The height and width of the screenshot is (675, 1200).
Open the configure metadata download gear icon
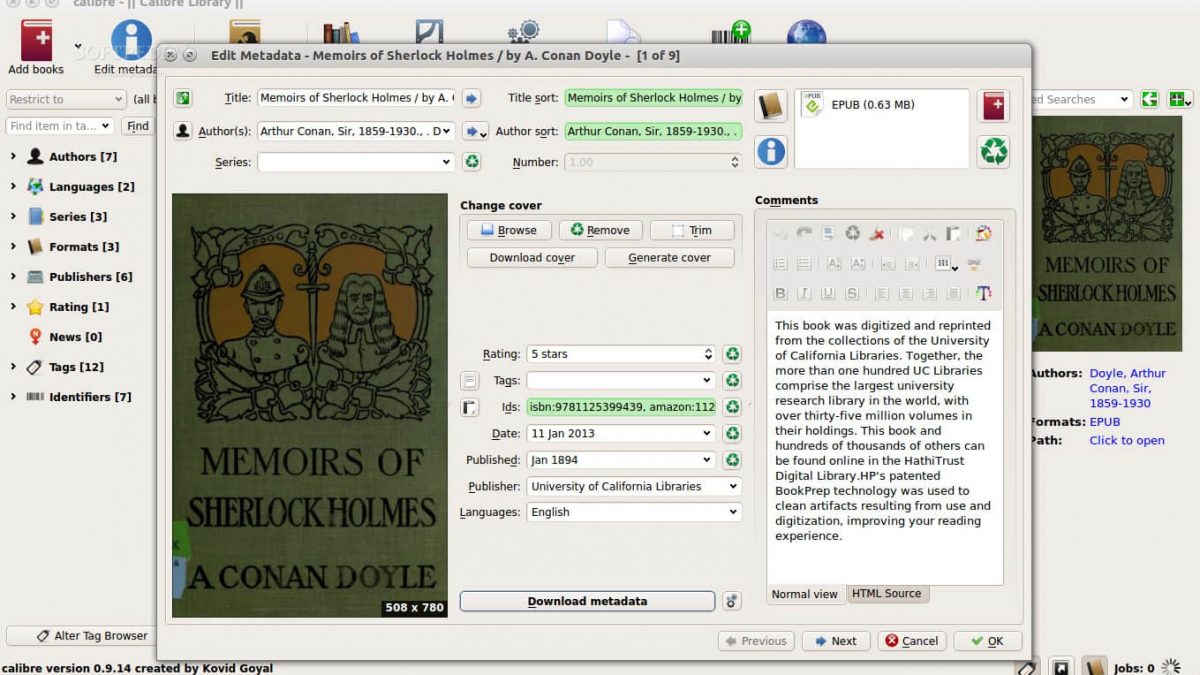point(732,601)
